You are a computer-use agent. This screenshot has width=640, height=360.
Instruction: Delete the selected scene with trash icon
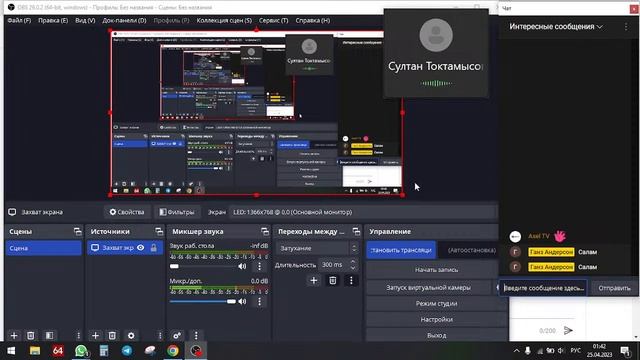[31, 336]
